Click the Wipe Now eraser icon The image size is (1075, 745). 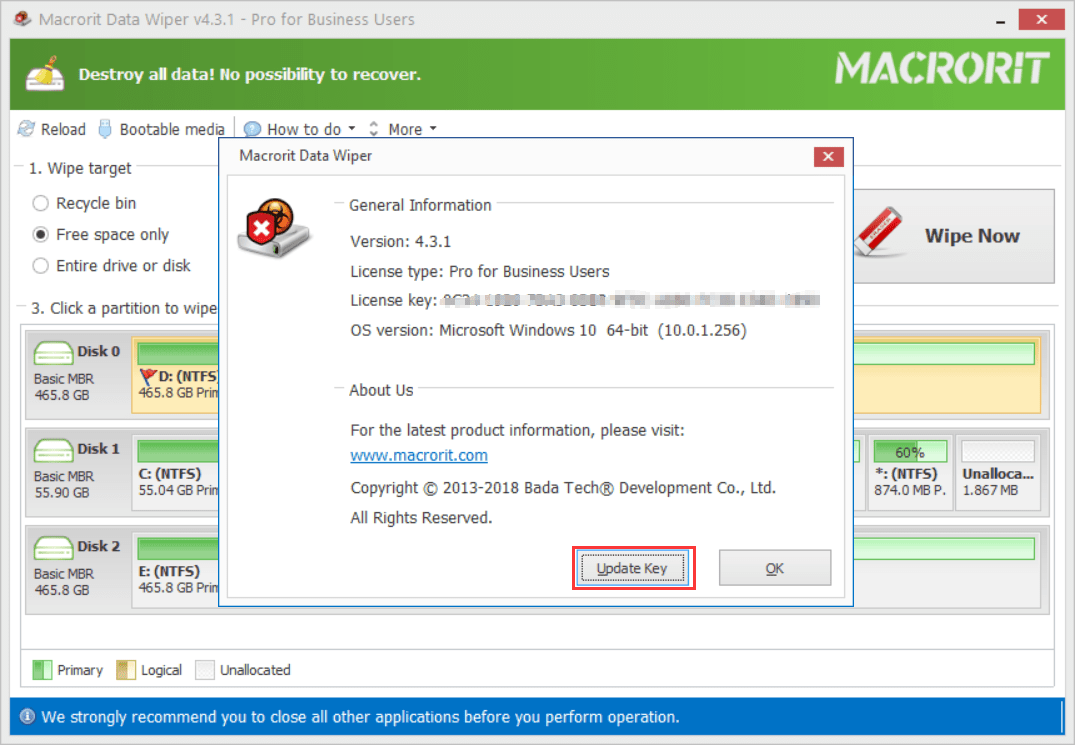[x=878, y=232]
